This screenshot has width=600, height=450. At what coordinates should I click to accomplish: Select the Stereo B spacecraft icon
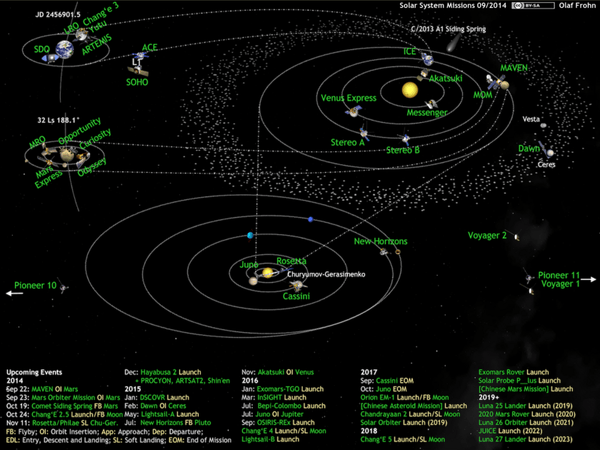406,140
